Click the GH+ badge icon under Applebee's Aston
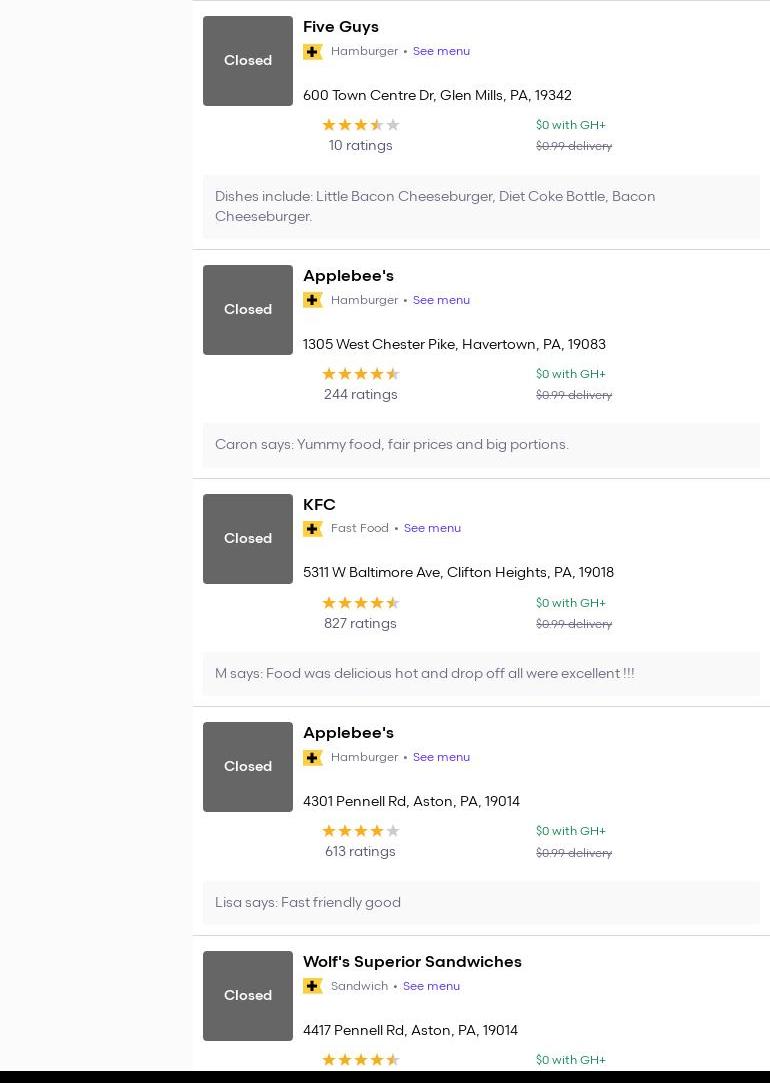This screenshot has height=1083, width=770. tap(313, 758)
